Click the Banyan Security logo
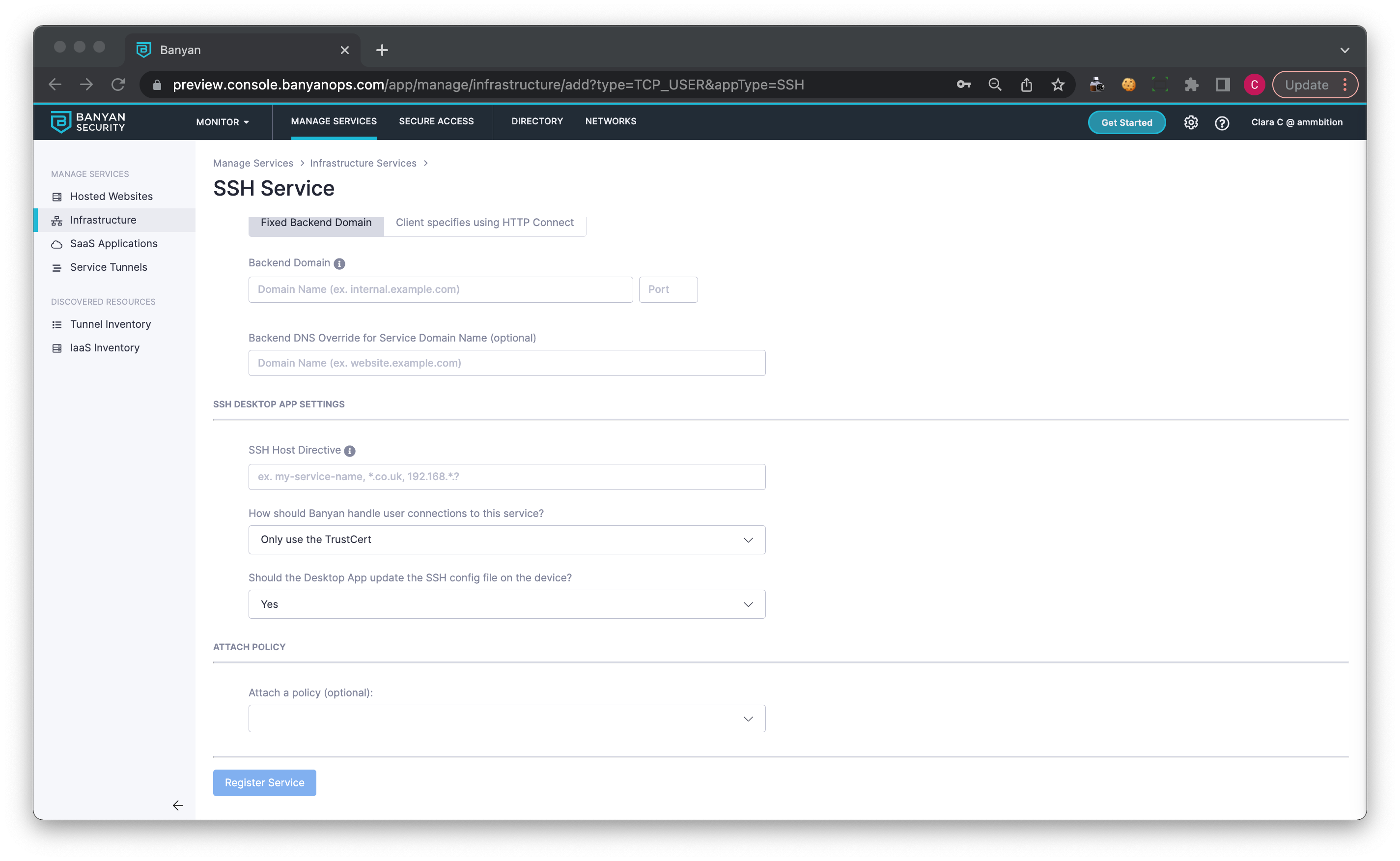This screenshot has height=861, width=1400. click(x=88, y=122)
